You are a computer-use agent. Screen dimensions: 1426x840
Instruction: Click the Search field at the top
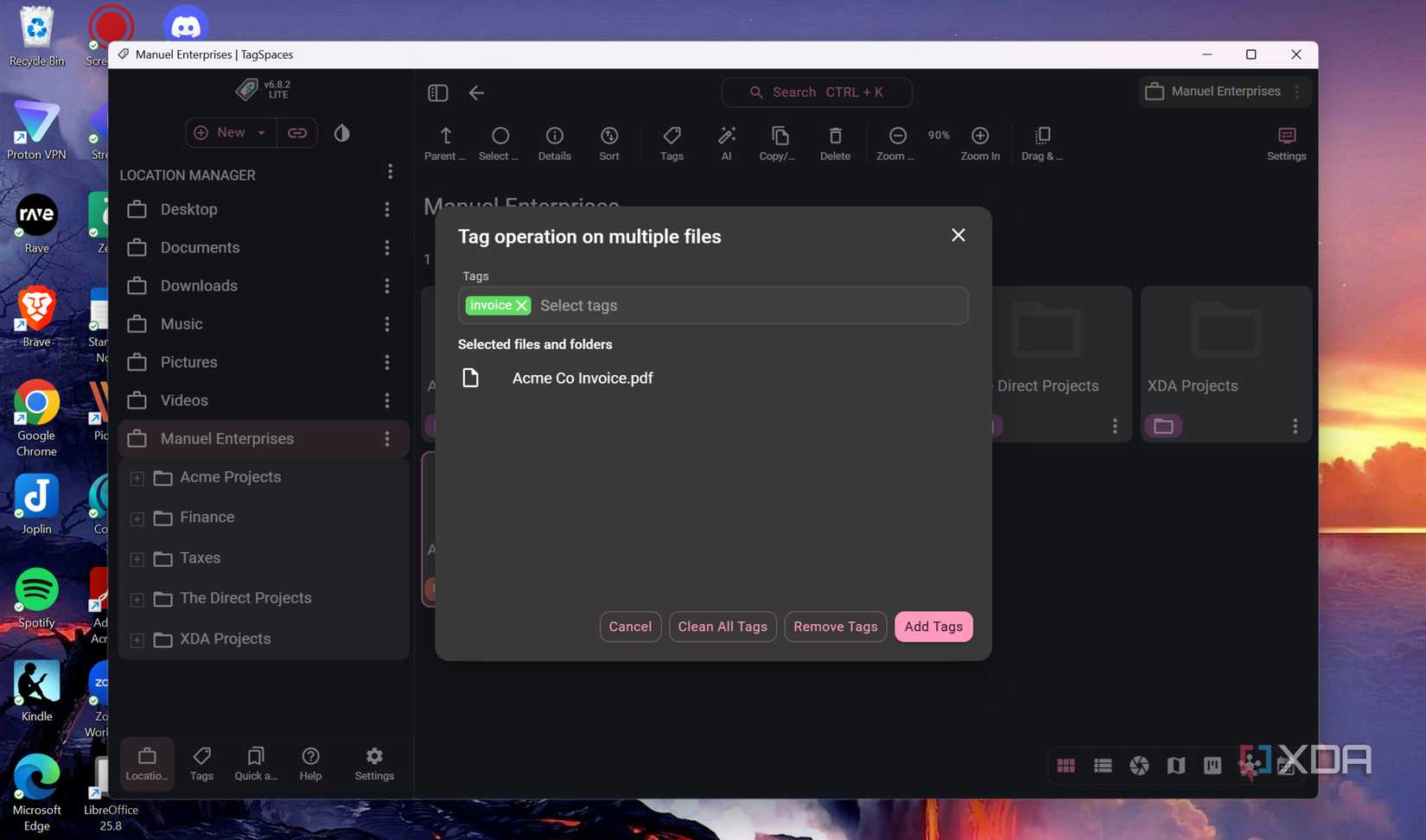(x=817, y=92)
